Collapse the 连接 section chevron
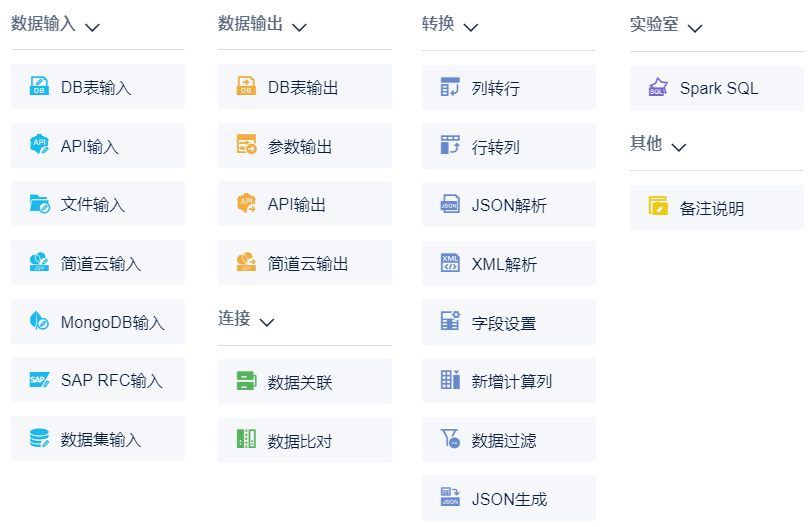The image size is (810, 527). coord(266,322)
